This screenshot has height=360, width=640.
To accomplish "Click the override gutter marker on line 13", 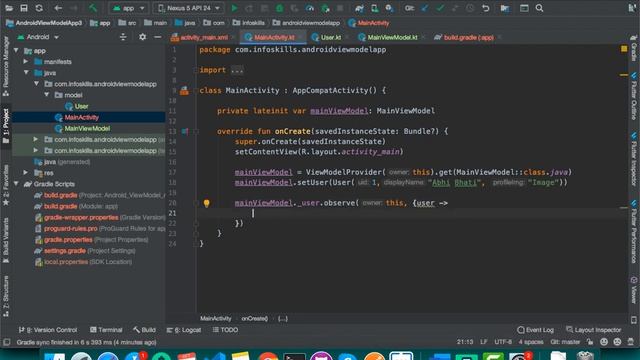I will click(x=185, y=131).
